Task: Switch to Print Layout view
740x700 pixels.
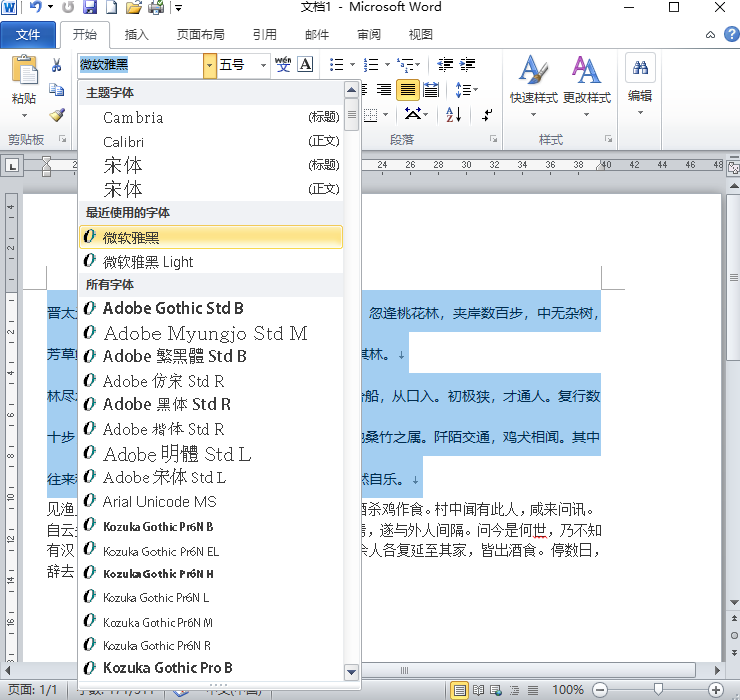Action: pos(459,690)
